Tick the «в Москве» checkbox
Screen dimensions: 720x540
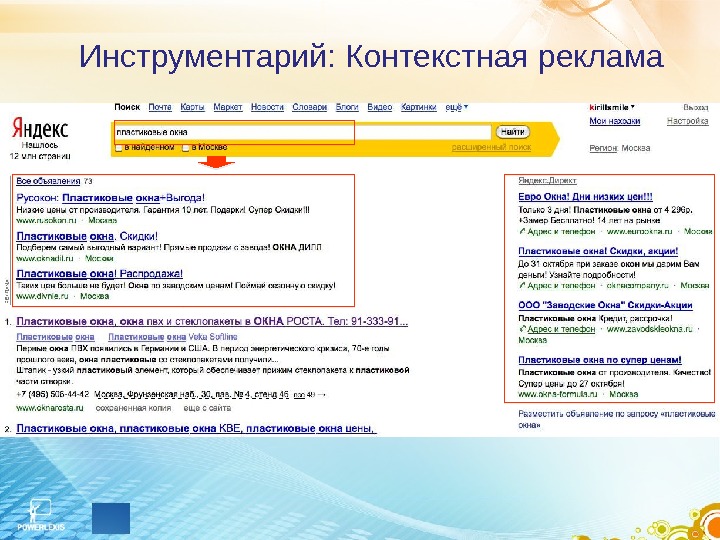[x=186, y=148]
